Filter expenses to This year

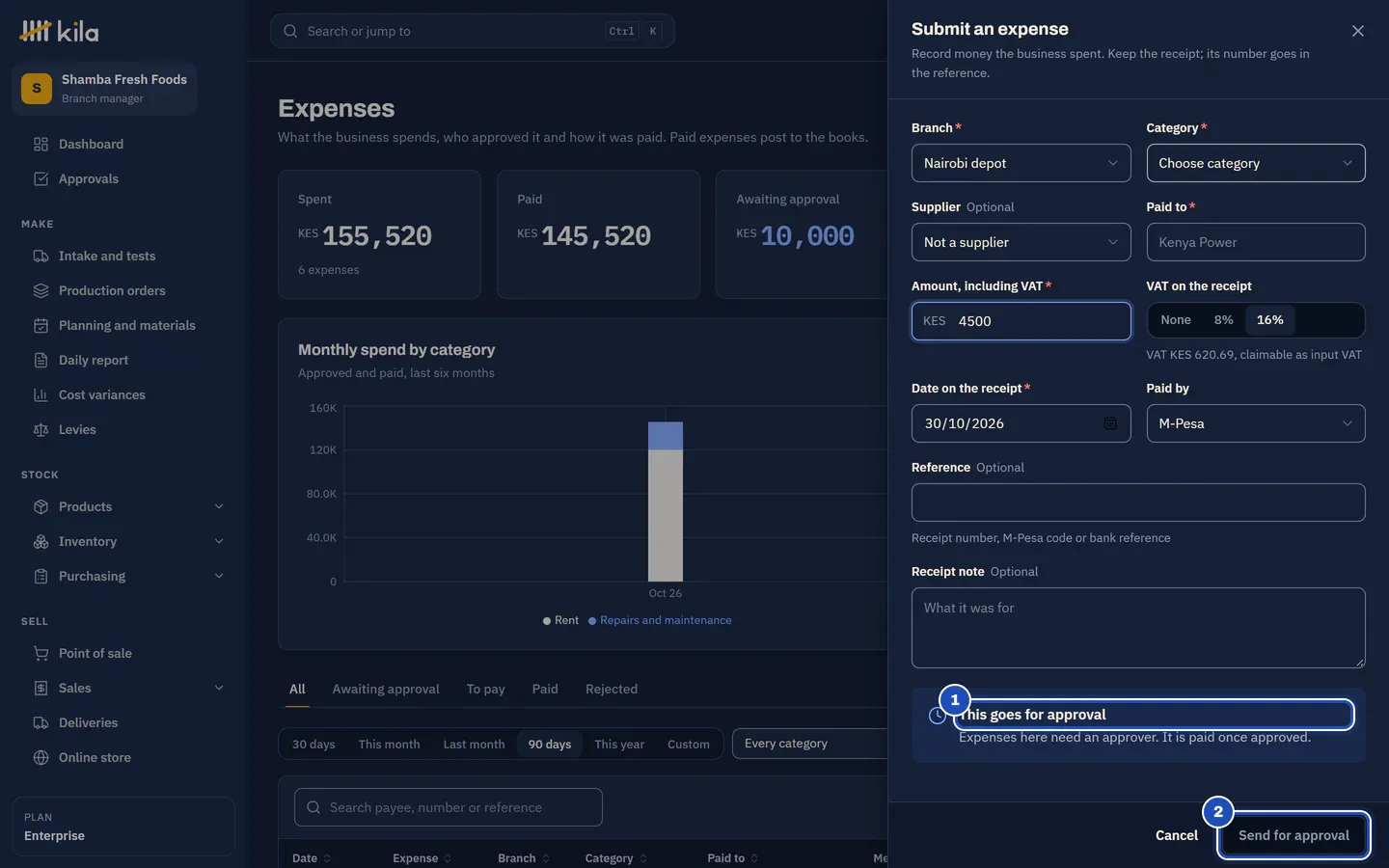pyautogui.click(x=619, y=744)
